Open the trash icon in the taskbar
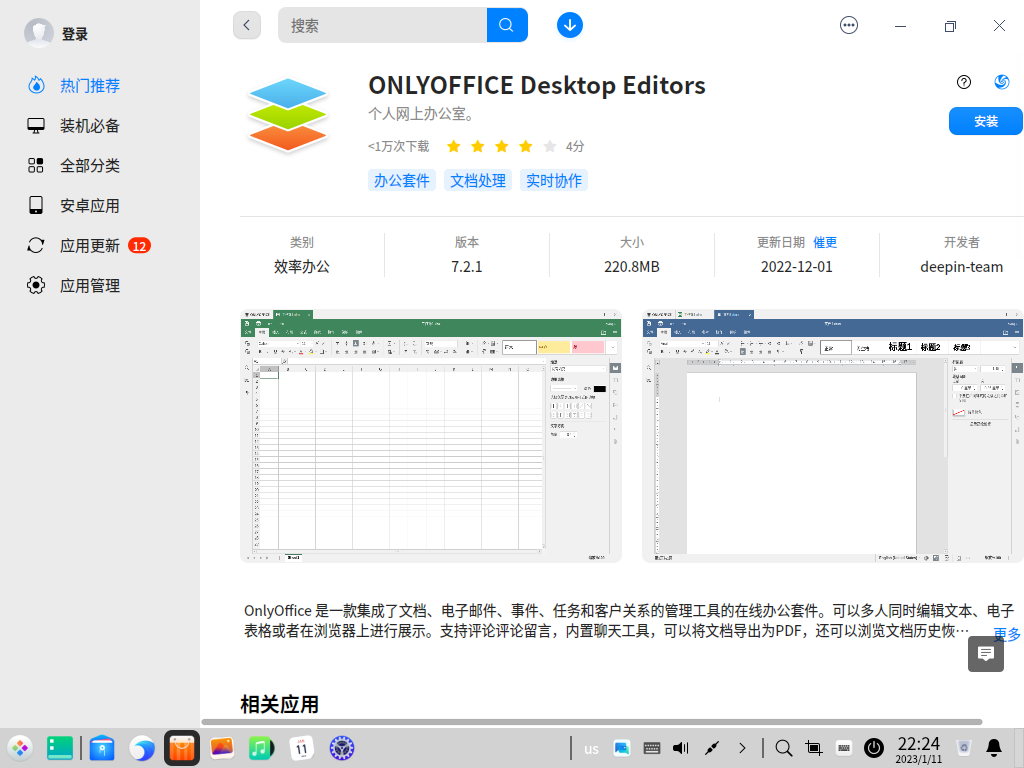Screen dimensions: 1024x768 click(964, 748)
